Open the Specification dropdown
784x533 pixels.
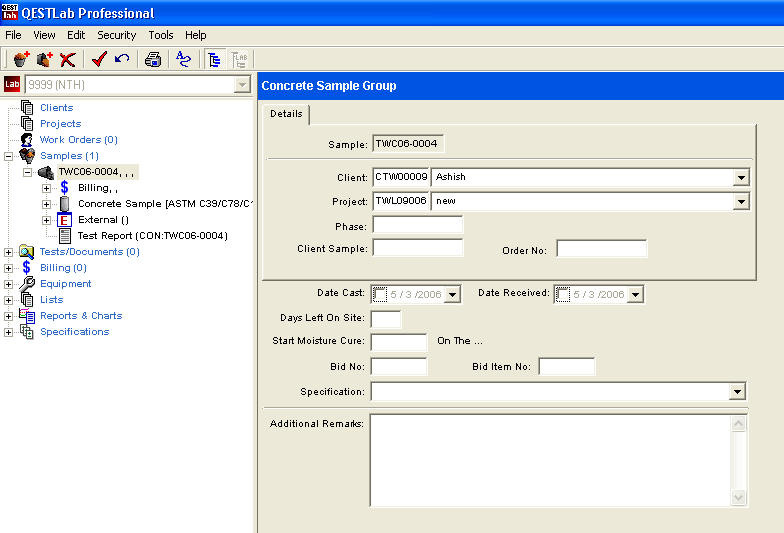click(x=738, y=392)
